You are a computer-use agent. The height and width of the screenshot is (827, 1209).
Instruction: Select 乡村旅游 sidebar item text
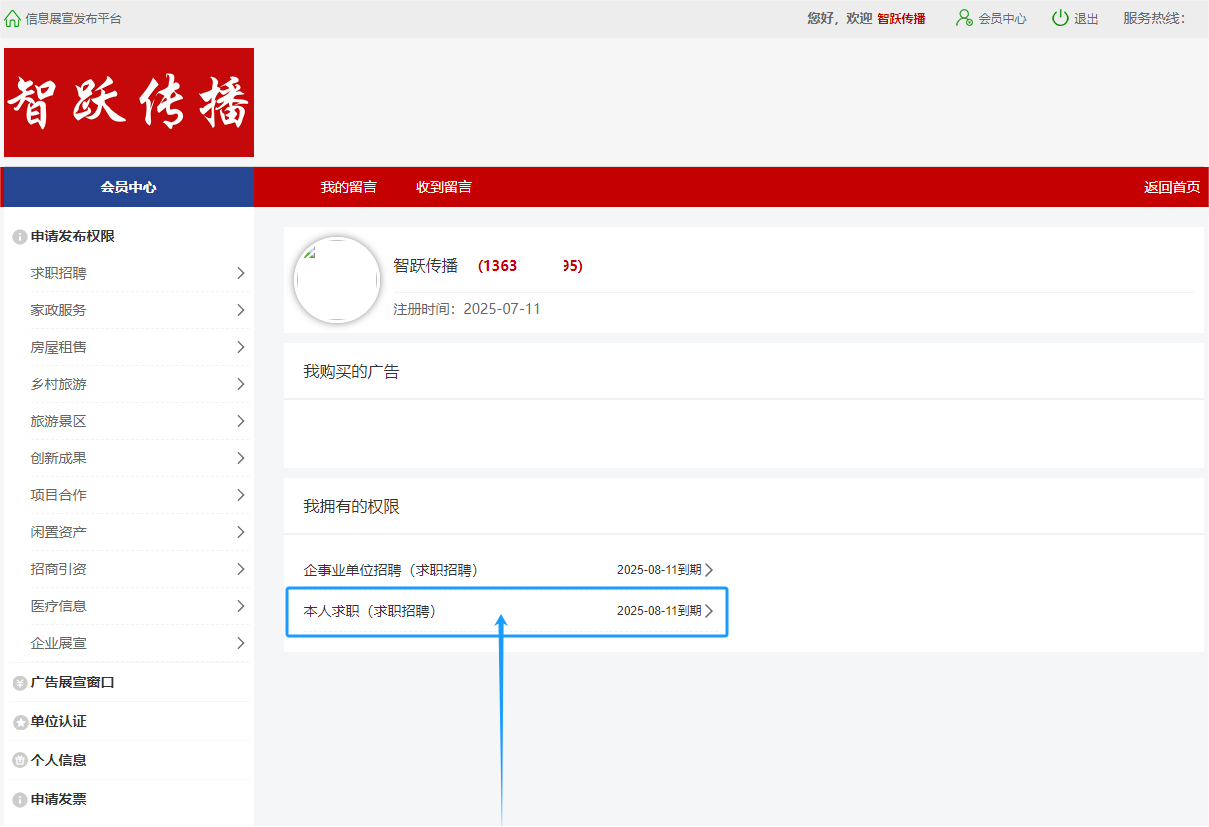pos(59,384)
